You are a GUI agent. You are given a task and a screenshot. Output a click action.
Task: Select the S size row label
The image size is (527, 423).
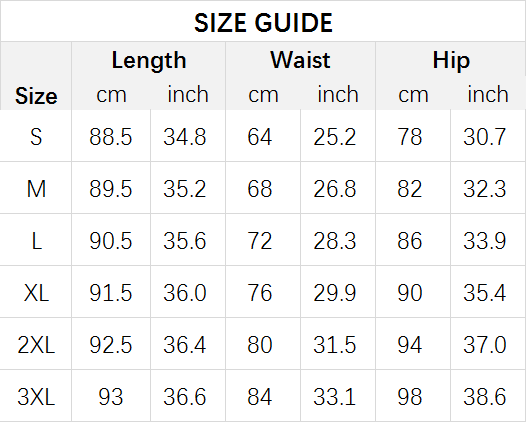pyautogui.click(x=36, y=137)
